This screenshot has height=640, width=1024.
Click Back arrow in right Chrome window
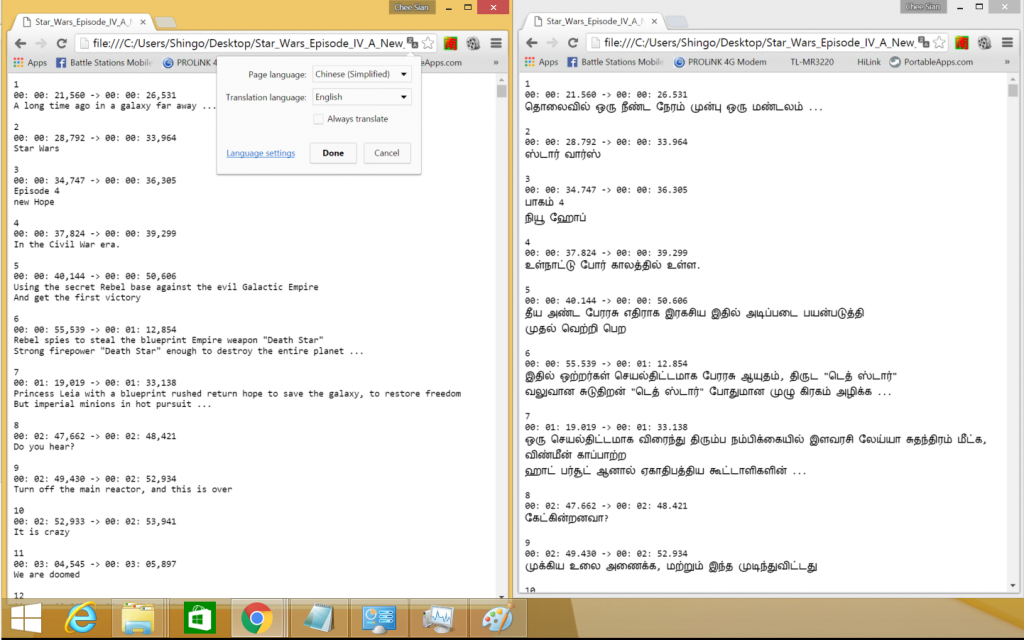[x=532, y=42]
